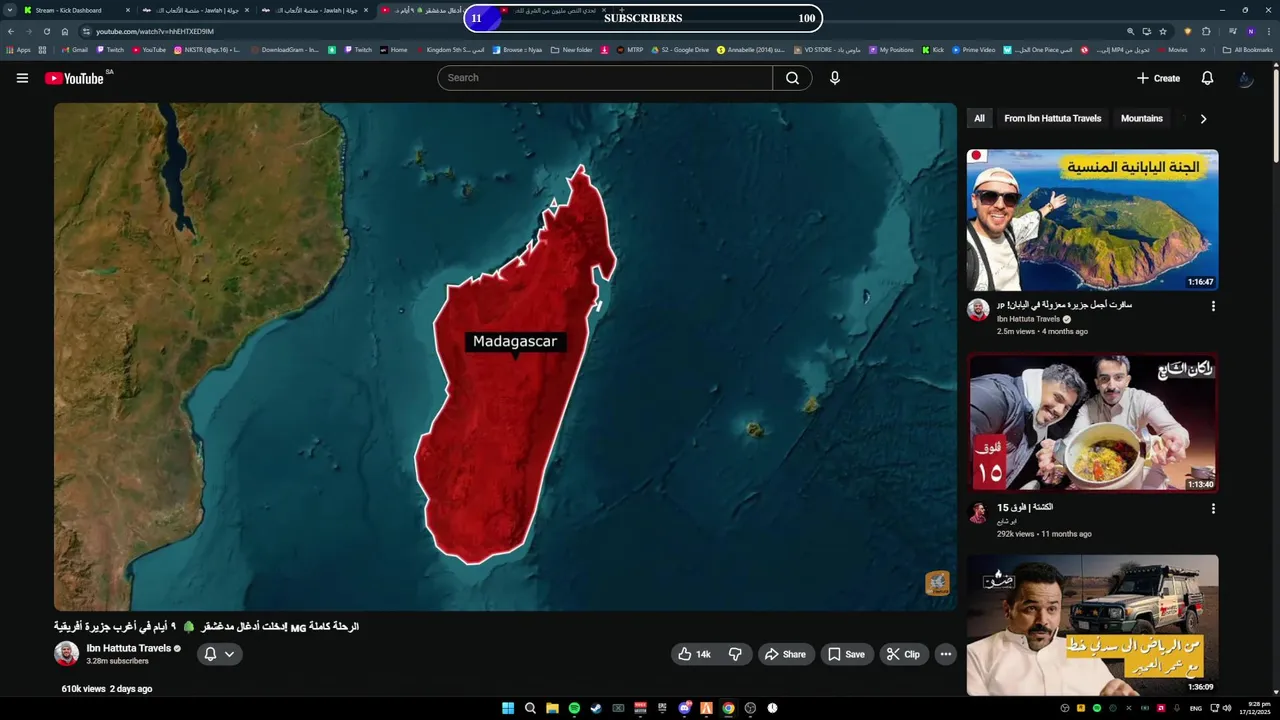Open Ibn Hattuta Travels channel avatar
This screenshot has width=1280, height=720.
pyautogui.click(x=66, y=654)
